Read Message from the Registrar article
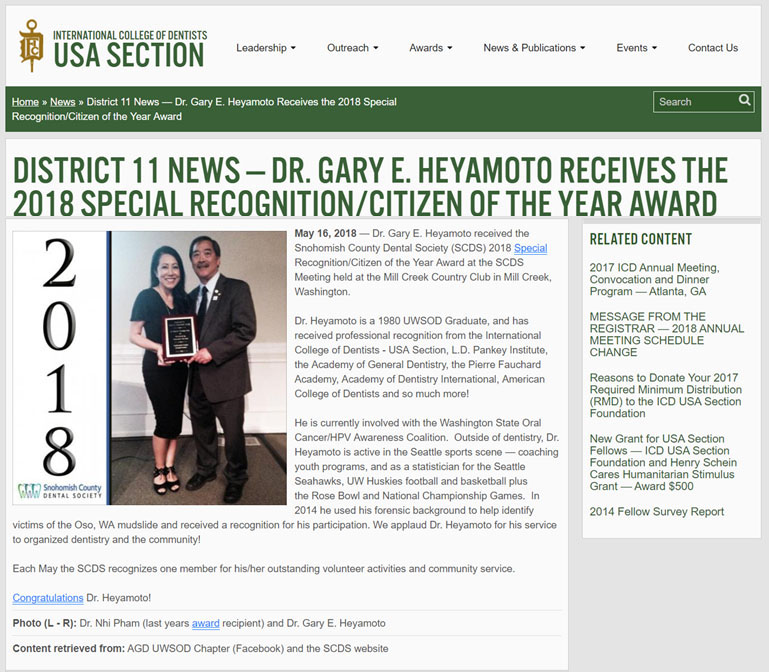The width and height of the screenshot is (769, 672). pos(666,334)
